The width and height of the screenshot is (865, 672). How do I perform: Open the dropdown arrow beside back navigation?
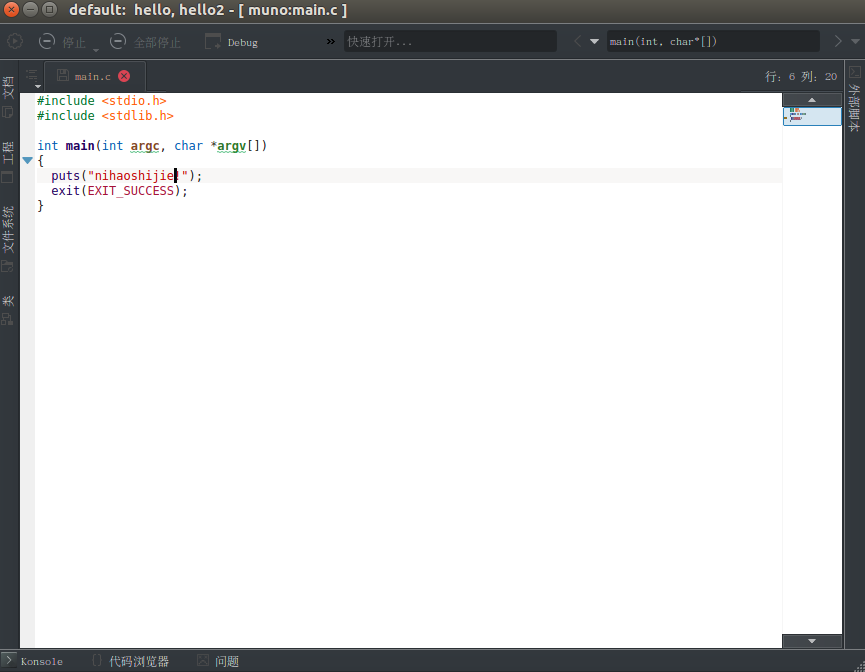tap(594, 41)
